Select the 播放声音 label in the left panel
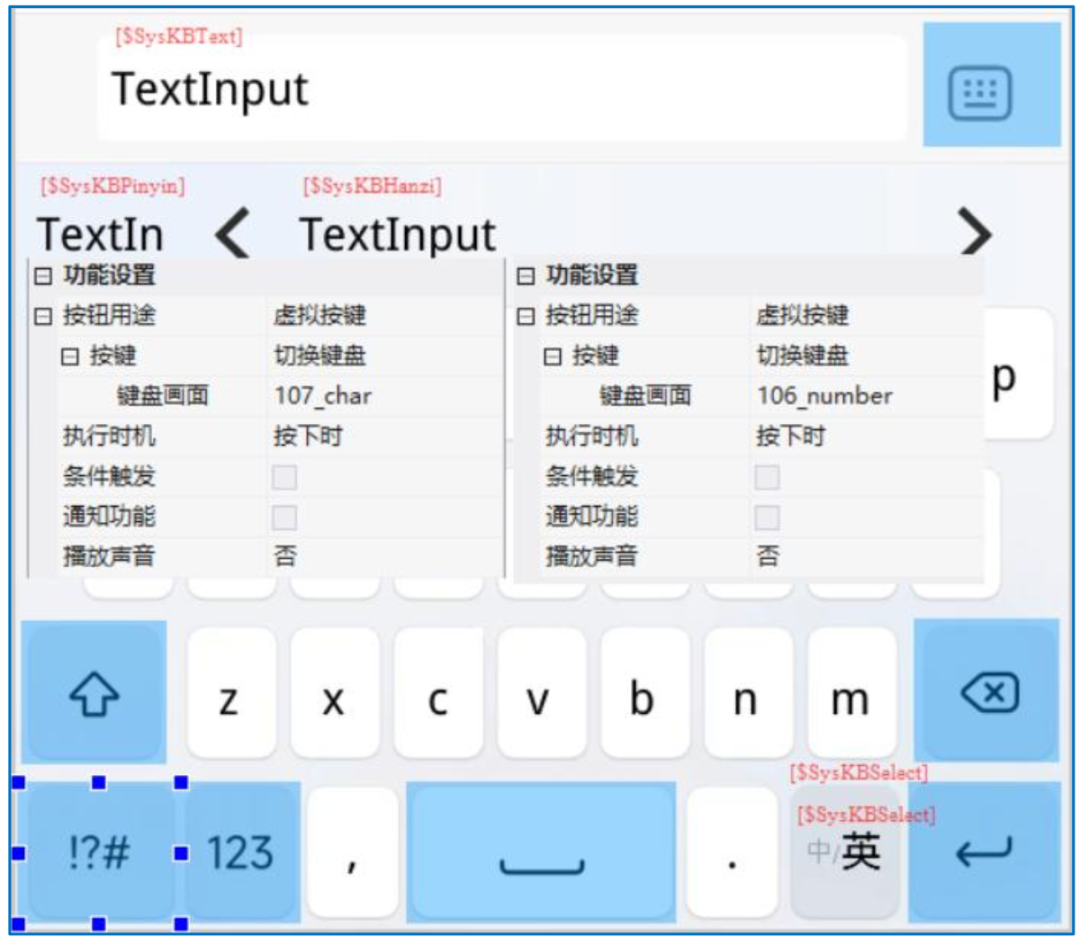The height and width of the screenshot is (937, 1080). coord(109,556)
